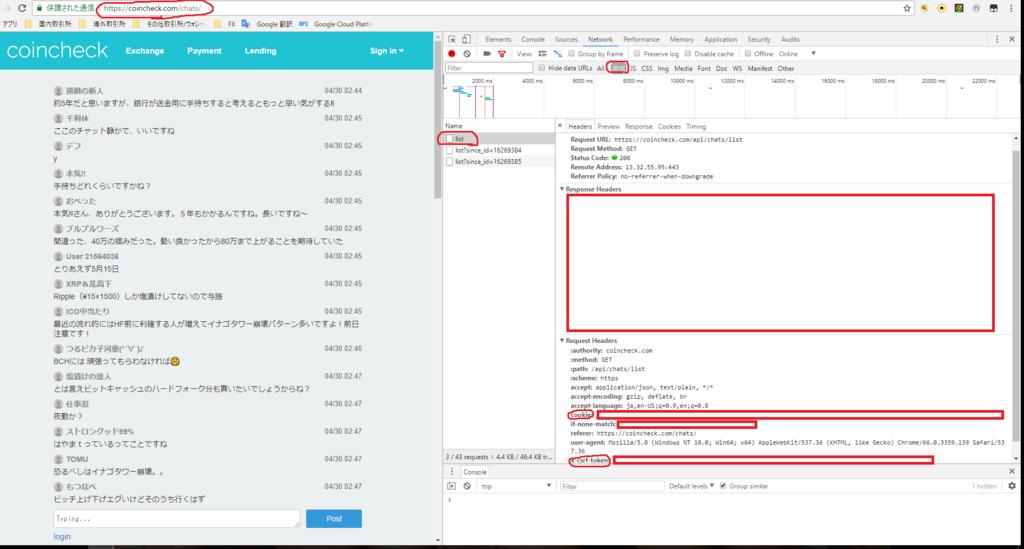Click the browser address bar URL
1024x549 pixels.
pos(152,8)
